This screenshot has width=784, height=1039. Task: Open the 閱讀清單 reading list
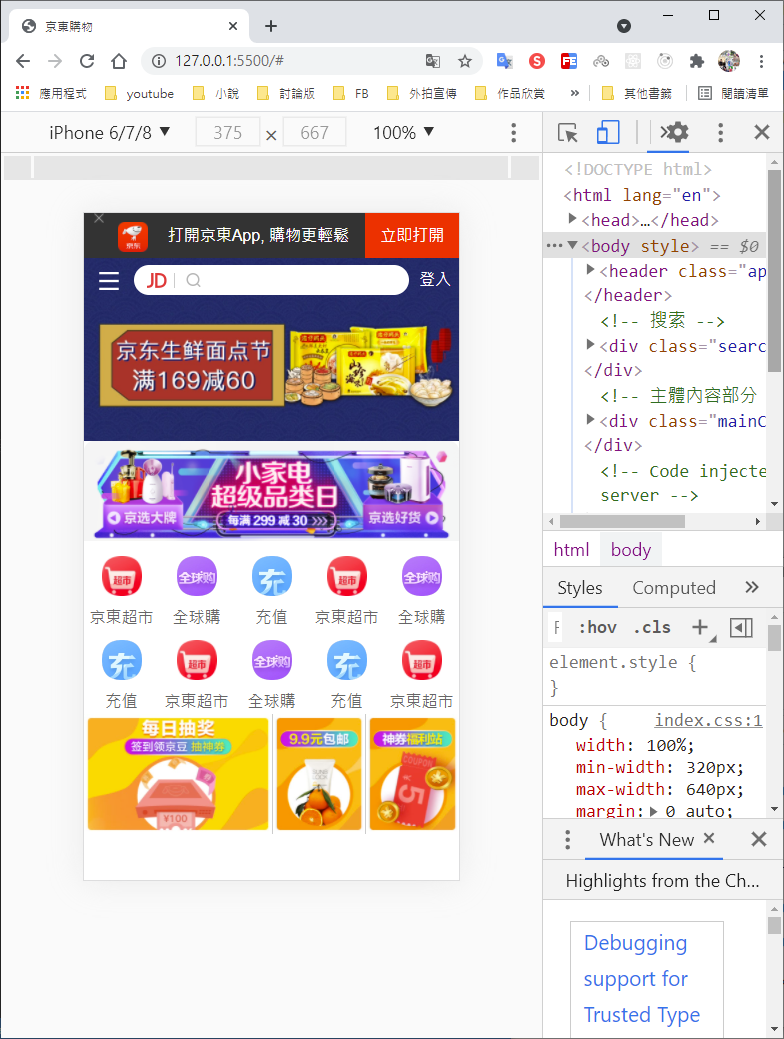tap(734, 93)
